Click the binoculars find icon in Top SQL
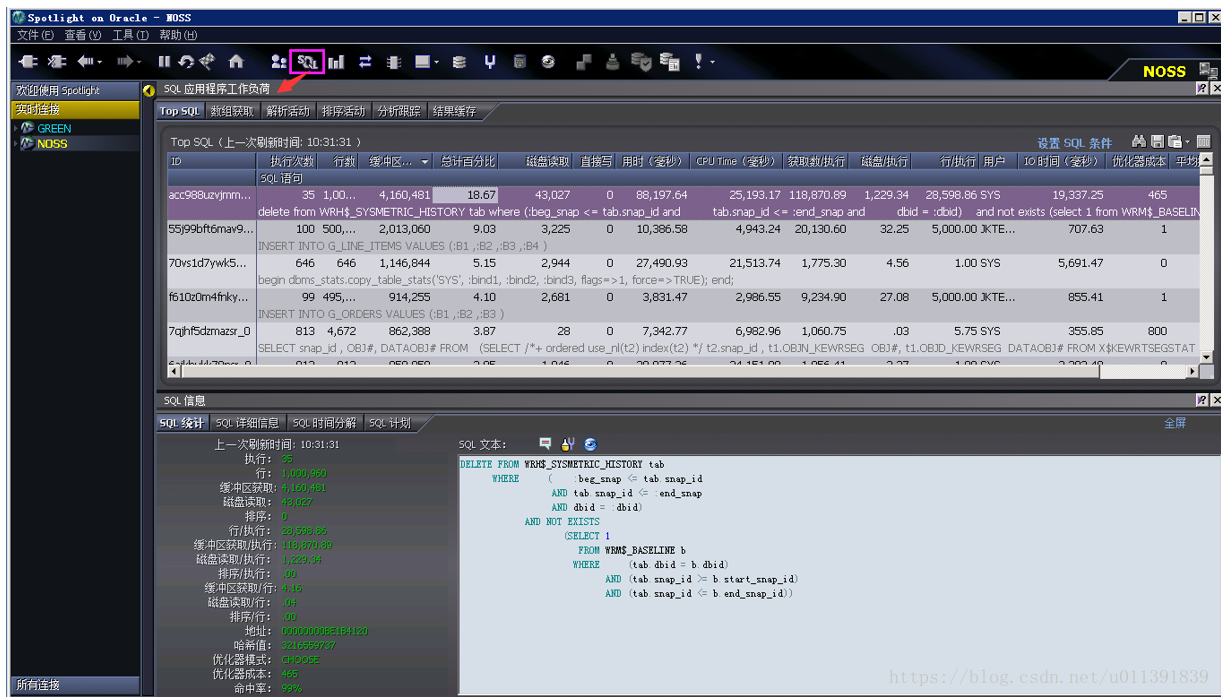This screenshot has width=1221, height=697. click(1138, 142)
